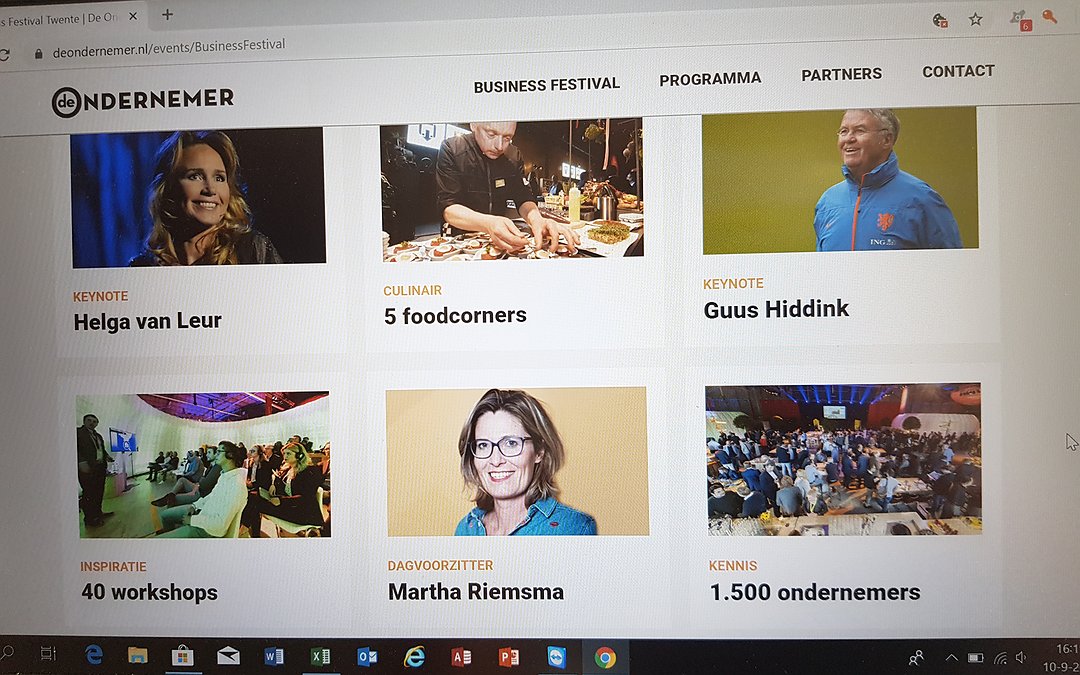Screen dimensions: 1080x675
Task: Open the CONTACT navigation link
Action: click(x=958, y=71)
